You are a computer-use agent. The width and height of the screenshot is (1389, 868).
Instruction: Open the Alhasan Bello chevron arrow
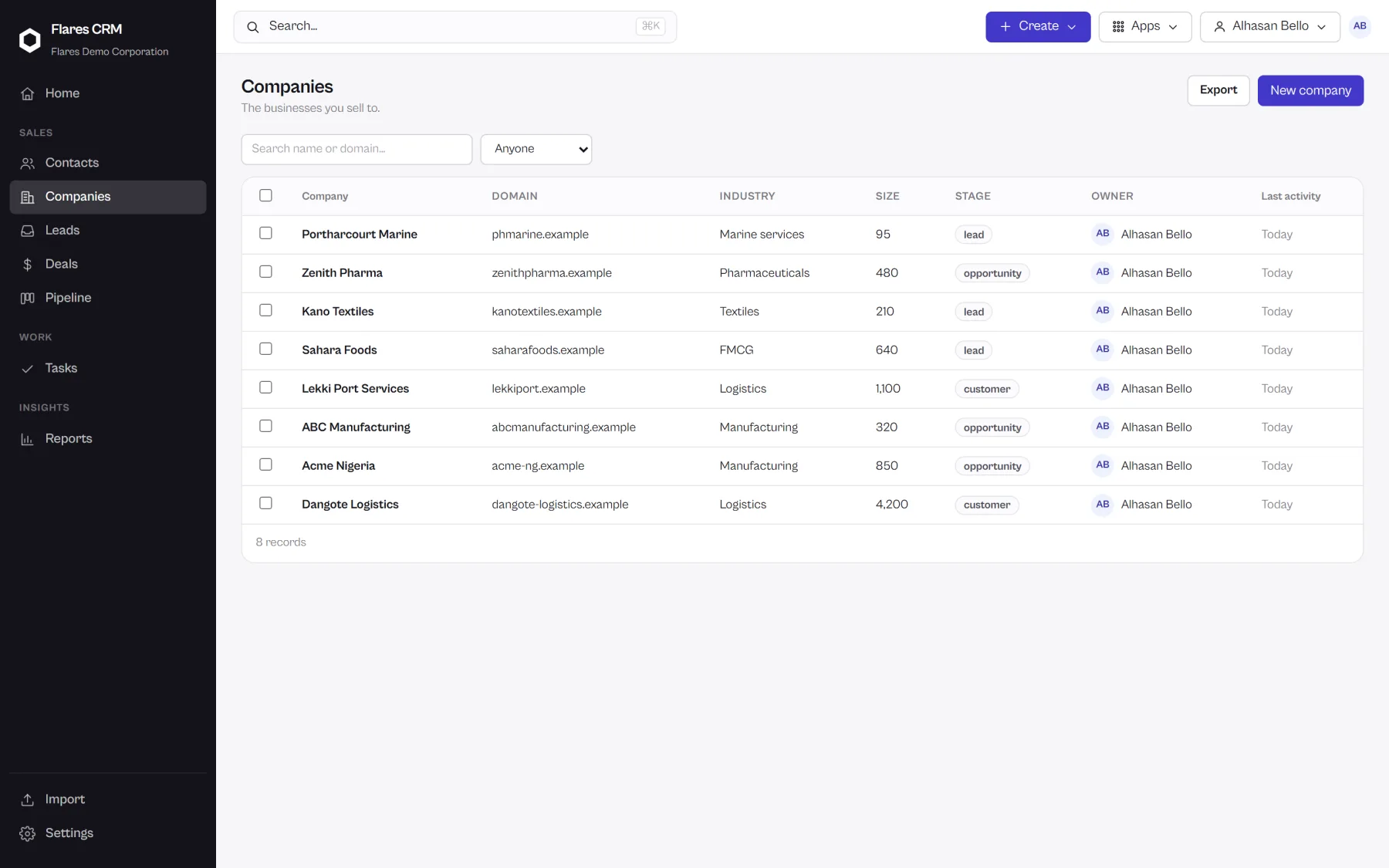1321,27
